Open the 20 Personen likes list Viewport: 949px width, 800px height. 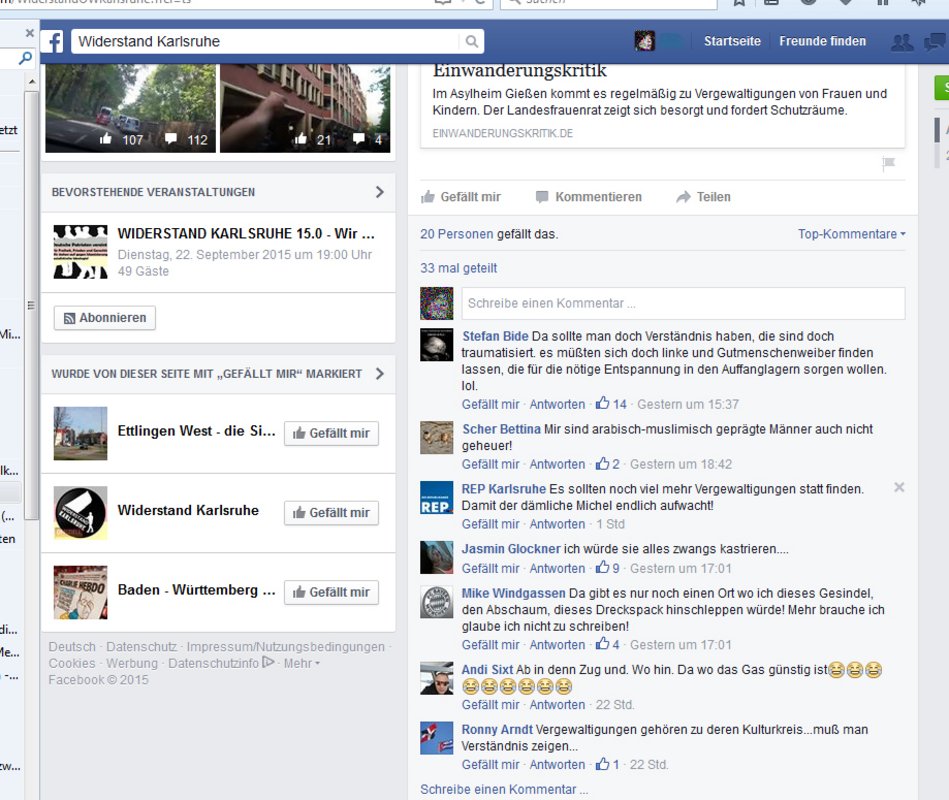(x=457, y=234)
